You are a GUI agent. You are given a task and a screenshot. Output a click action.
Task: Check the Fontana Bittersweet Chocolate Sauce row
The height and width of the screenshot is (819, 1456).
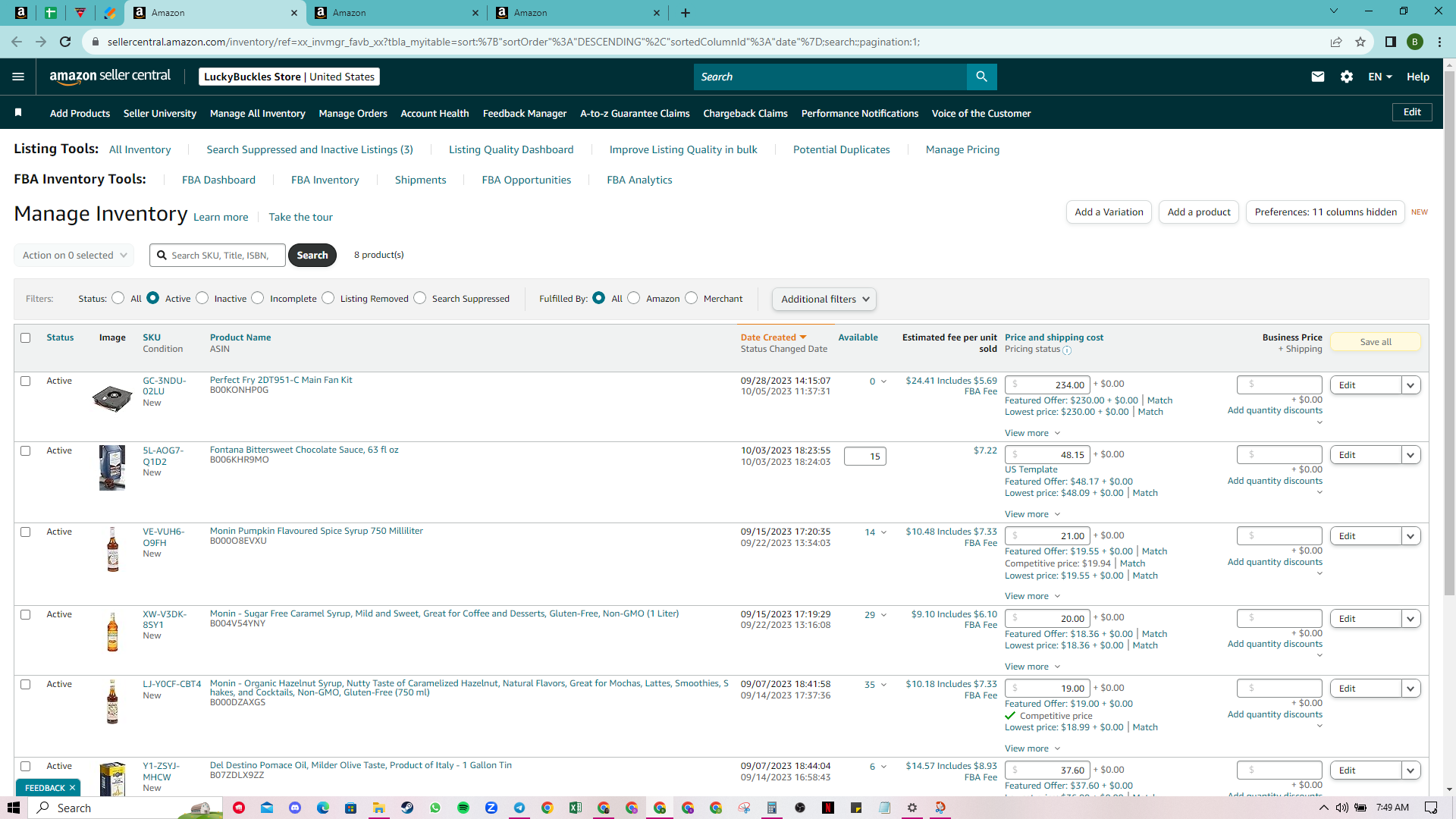click(x=26, y=451)
